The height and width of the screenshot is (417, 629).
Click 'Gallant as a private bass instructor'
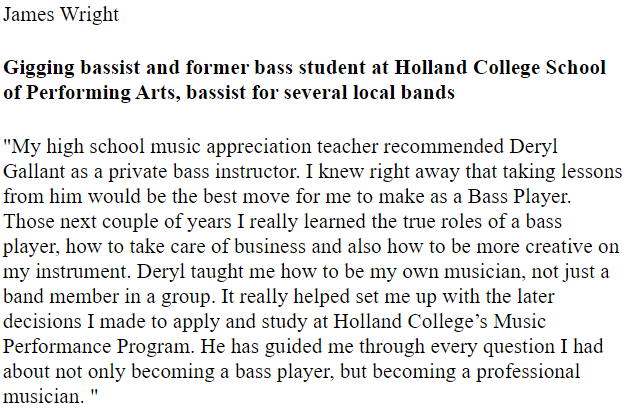pos(151,172)
